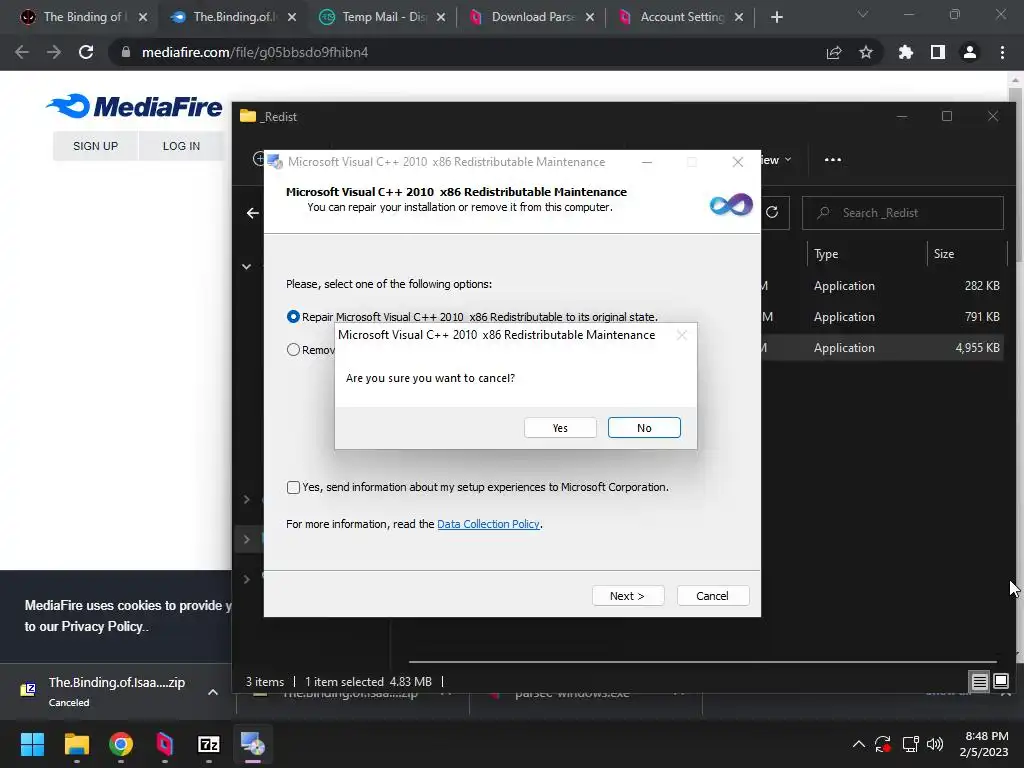Switch Explorer to large icons view
The height and width of the screenshot is (768, 1024).
(x=1000, y=682)
